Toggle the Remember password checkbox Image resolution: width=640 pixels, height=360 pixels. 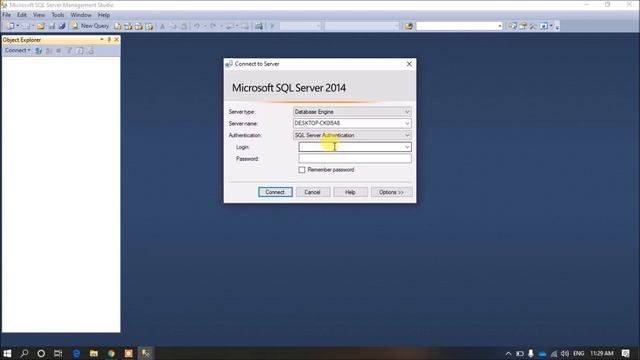302,170
